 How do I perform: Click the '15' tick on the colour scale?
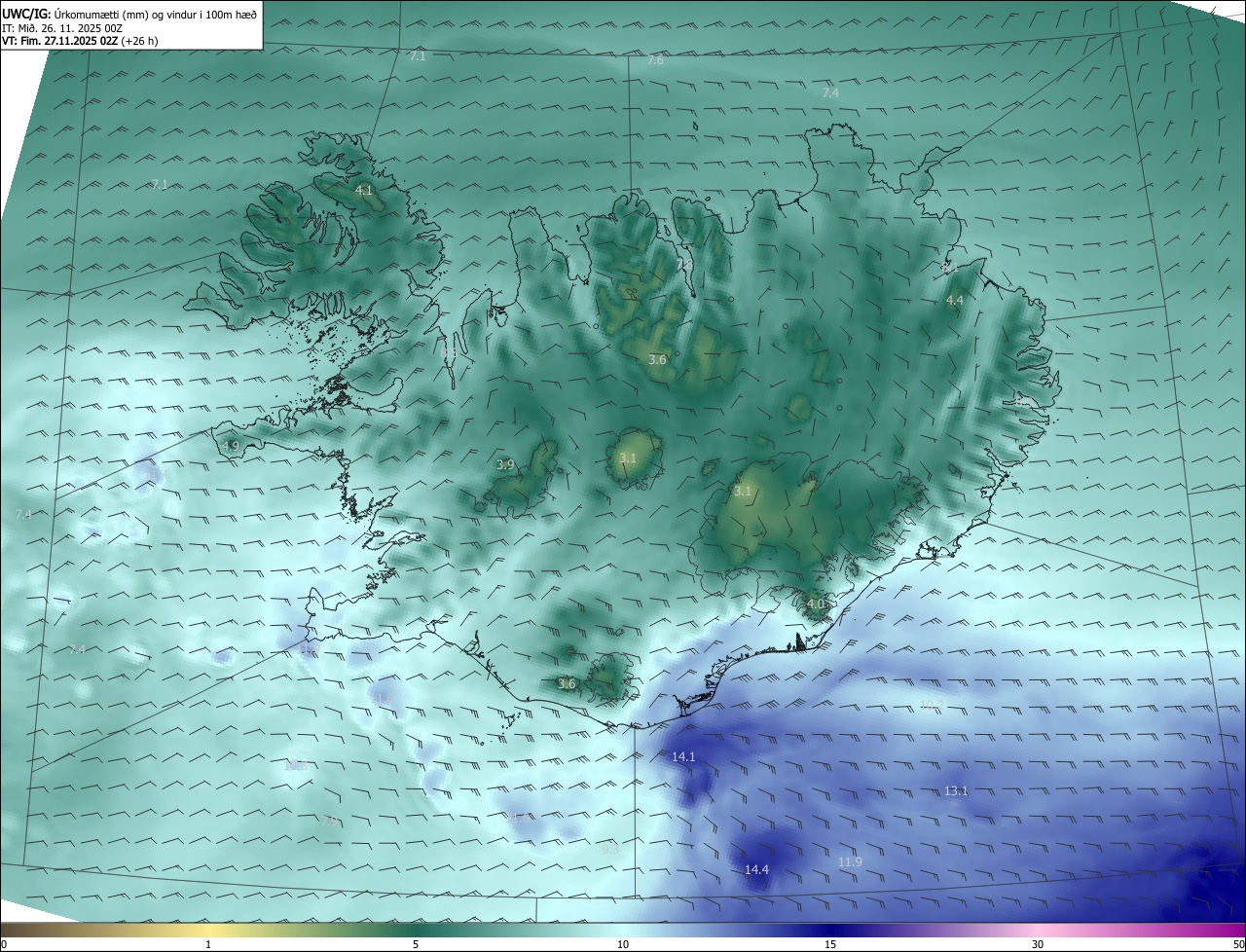tap(830, 944)
